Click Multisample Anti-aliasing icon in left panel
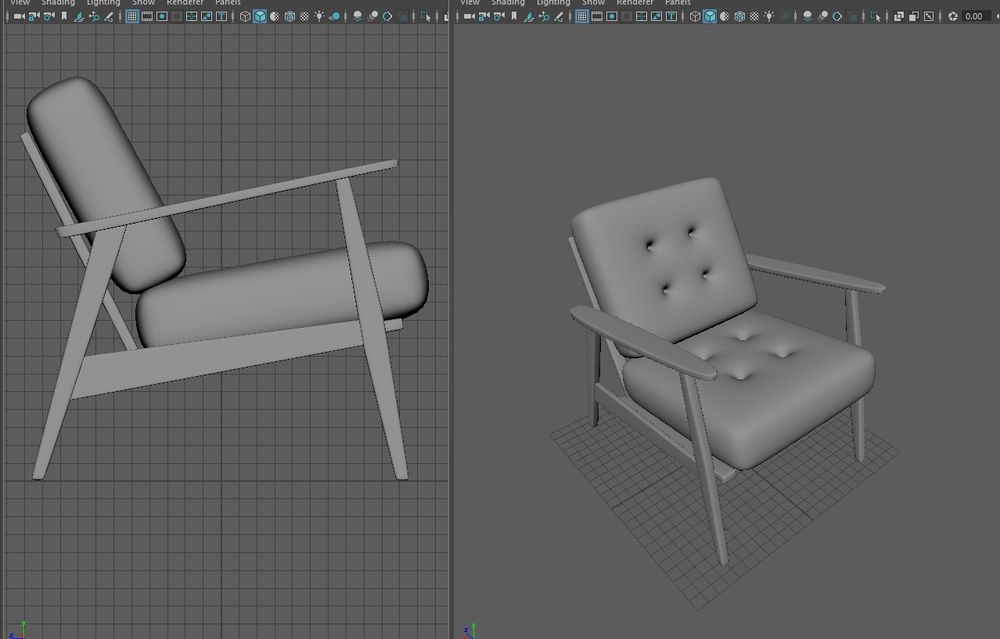1000x639 pixels. (387, 17)
